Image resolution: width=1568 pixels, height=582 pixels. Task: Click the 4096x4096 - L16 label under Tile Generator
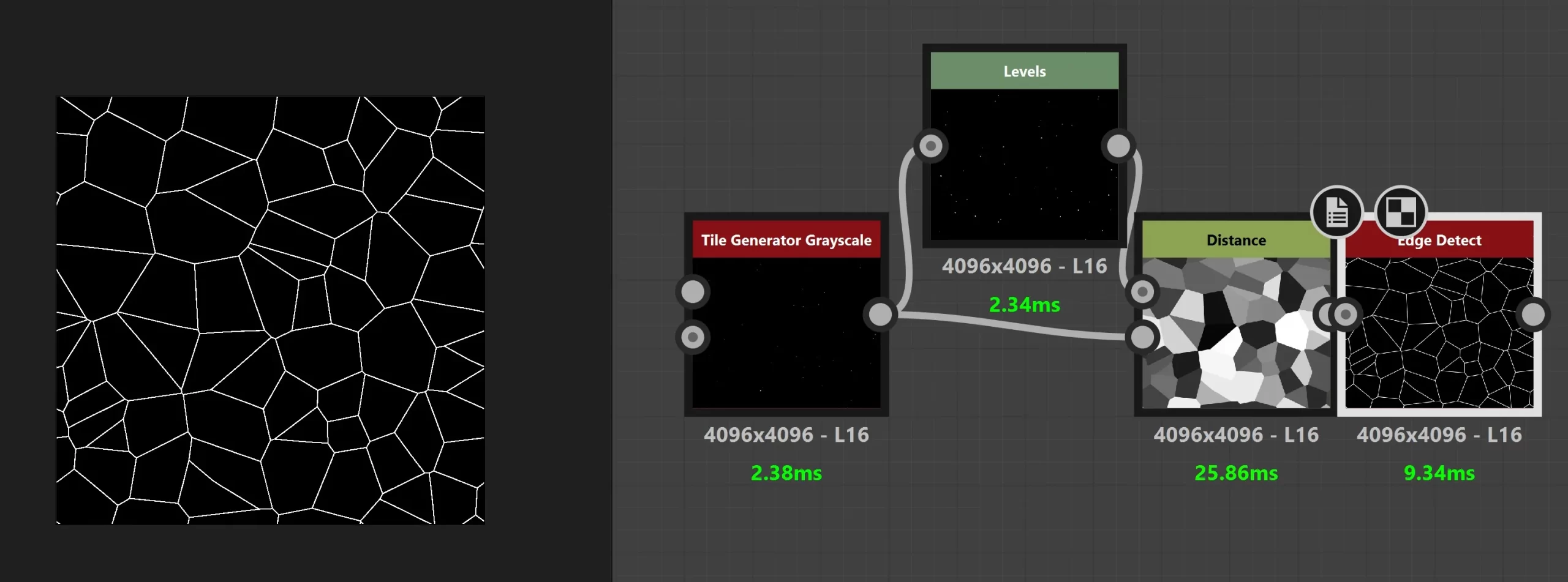tap(786, 435)
